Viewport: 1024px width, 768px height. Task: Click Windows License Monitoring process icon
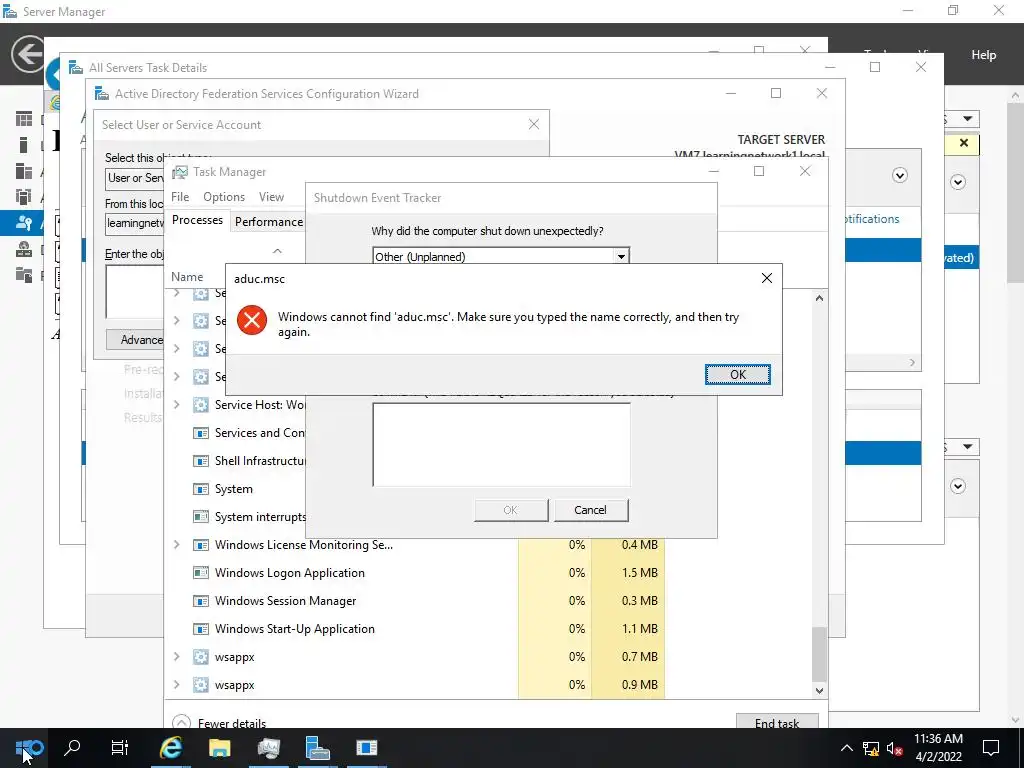click(x=201, y=545)
